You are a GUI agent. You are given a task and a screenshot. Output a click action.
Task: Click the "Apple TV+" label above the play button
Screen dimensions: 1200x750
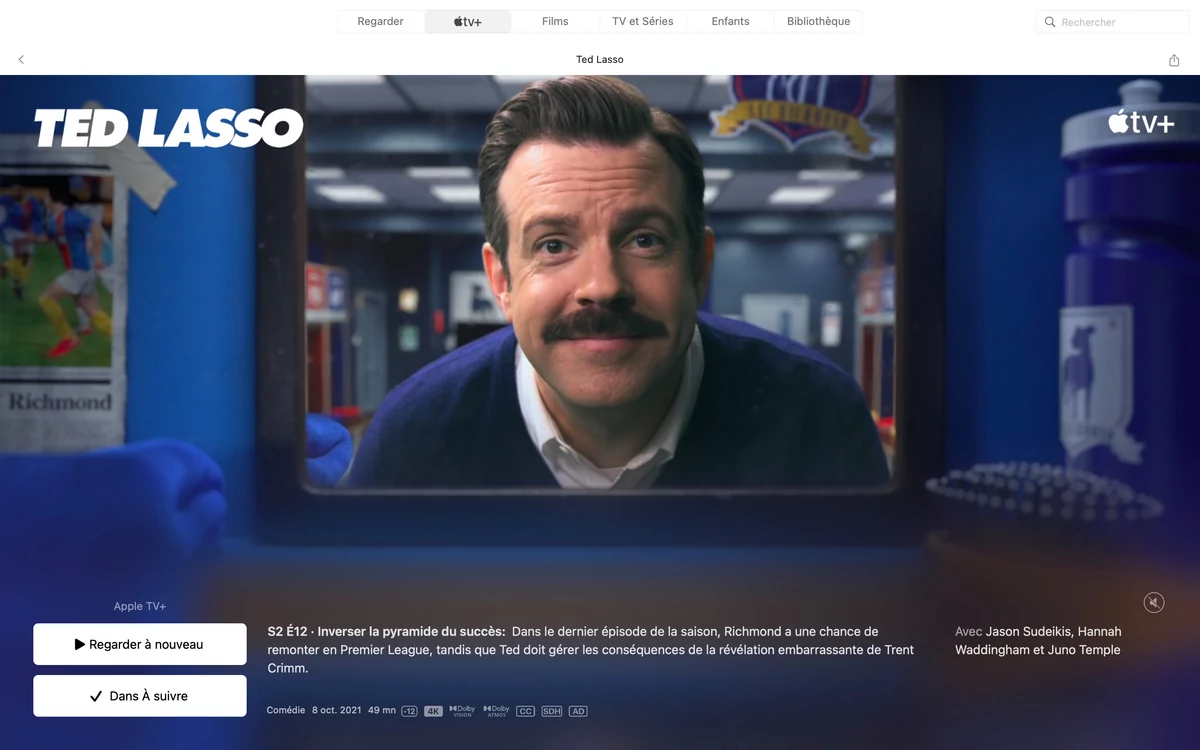click(140, 607)
